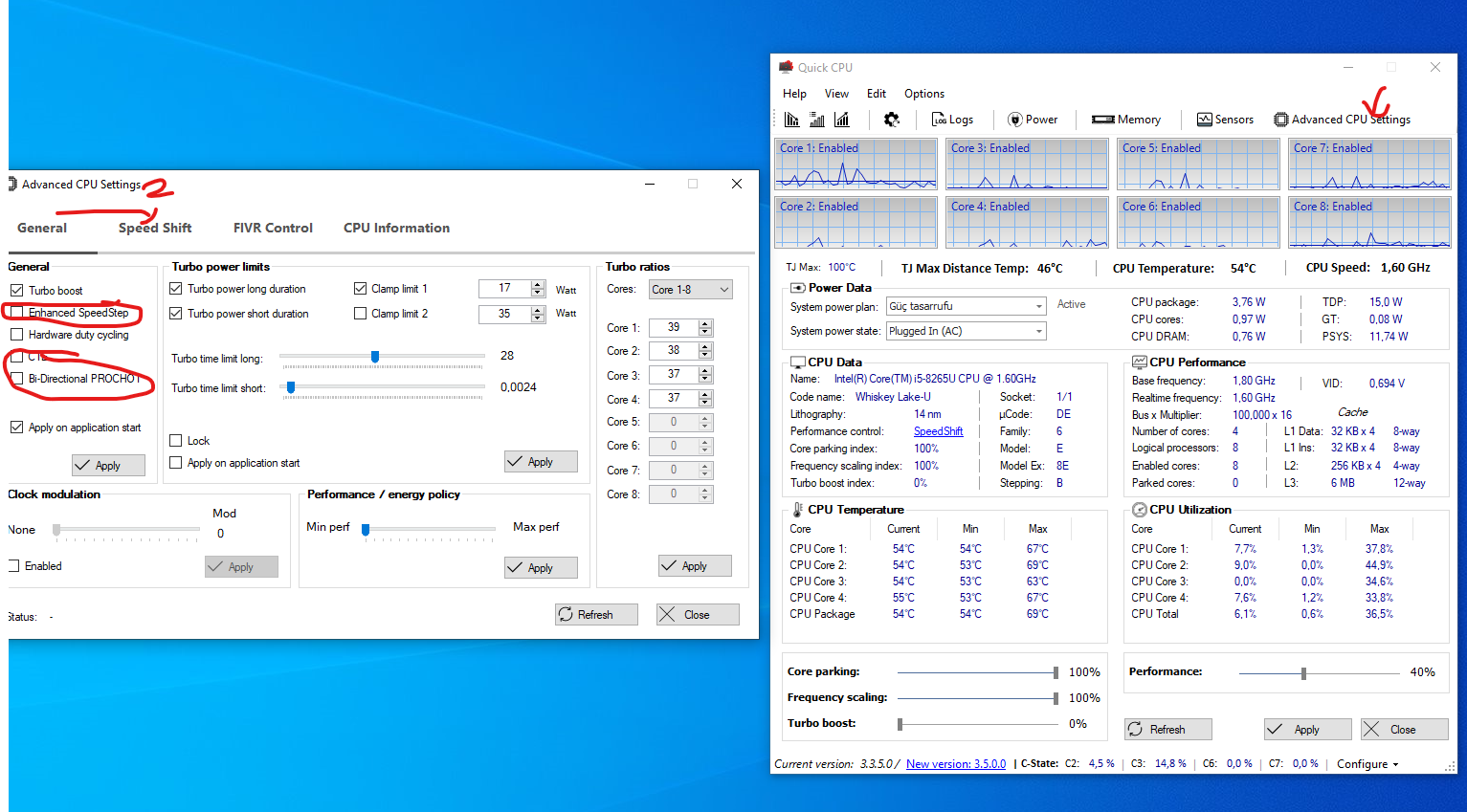1467x812 pixels.
Task: Open the Sensors panel
Action: coord(1225,120)
